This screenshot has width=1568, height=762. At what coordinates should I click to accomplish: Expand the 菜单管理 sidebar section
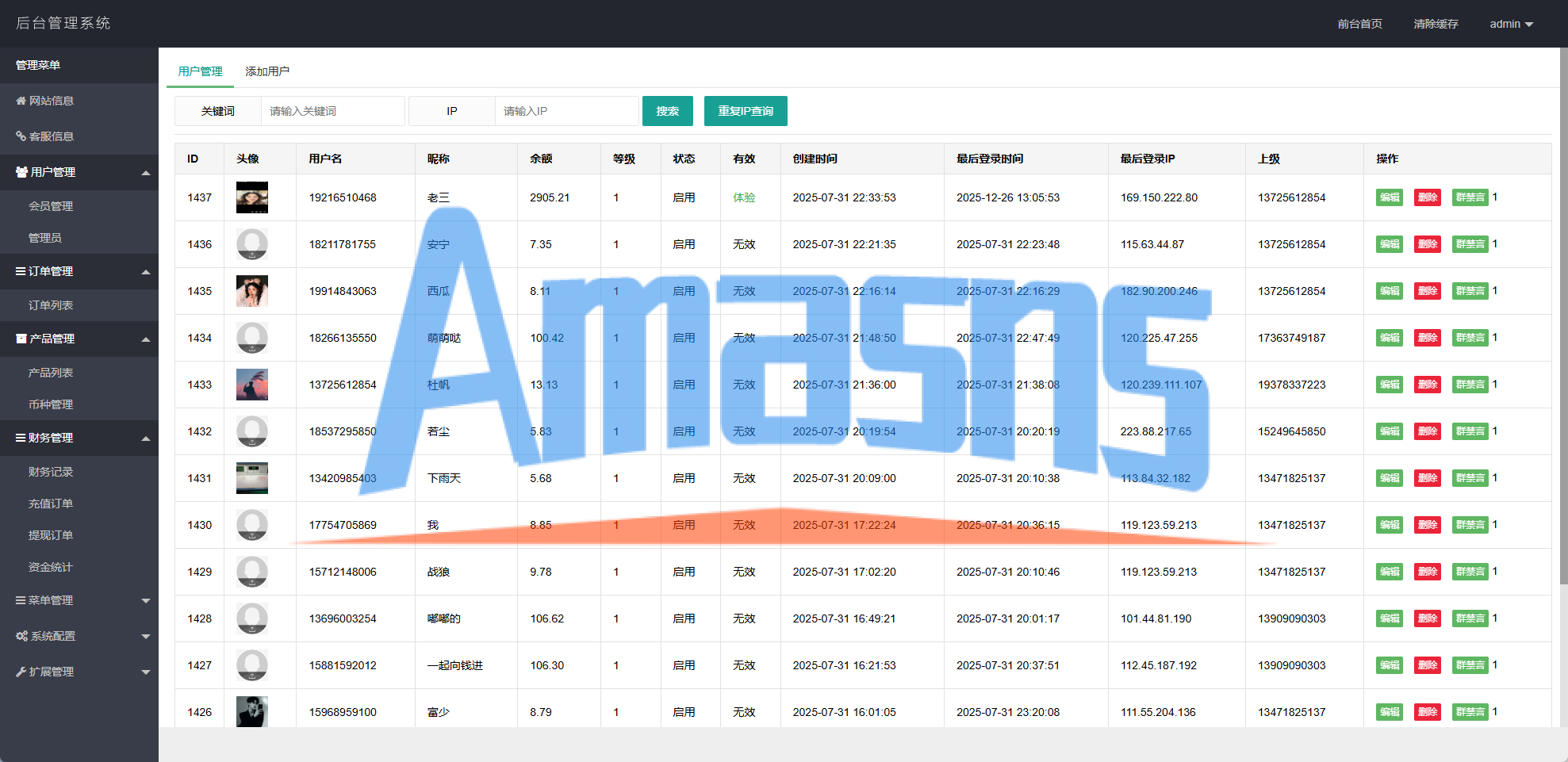[79, 600]
